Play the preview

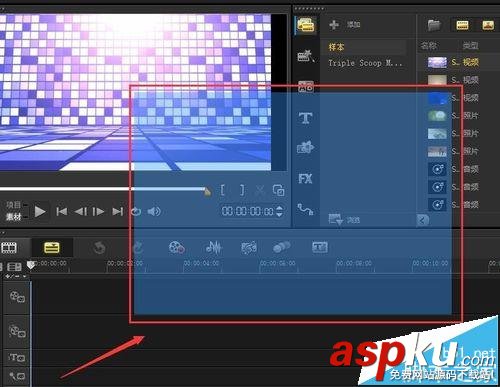pos(40,211)
